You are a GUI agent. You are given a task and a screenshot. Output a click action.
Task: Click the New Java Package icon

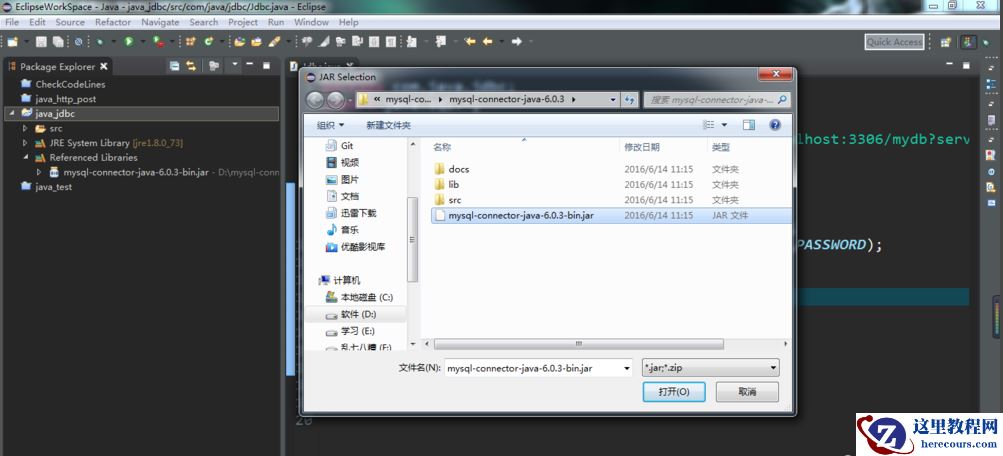pyautogui.click(x=191, y=42)
